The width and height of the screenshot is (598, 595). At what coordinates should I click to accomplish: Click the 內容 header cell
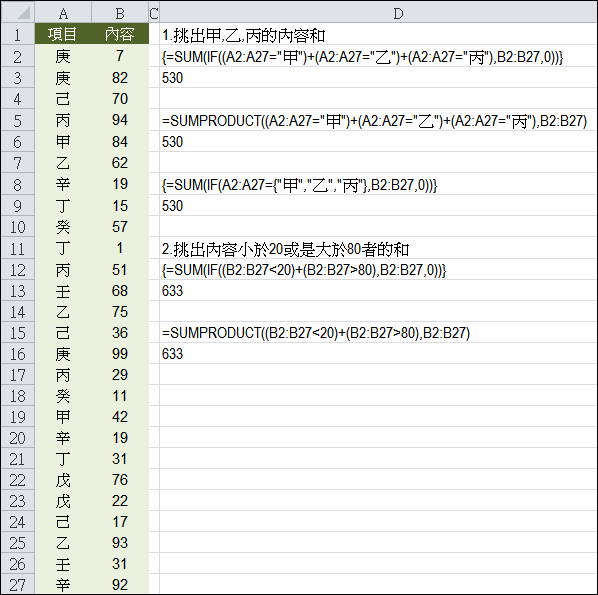pyautogui.click(x=120, y=34)
